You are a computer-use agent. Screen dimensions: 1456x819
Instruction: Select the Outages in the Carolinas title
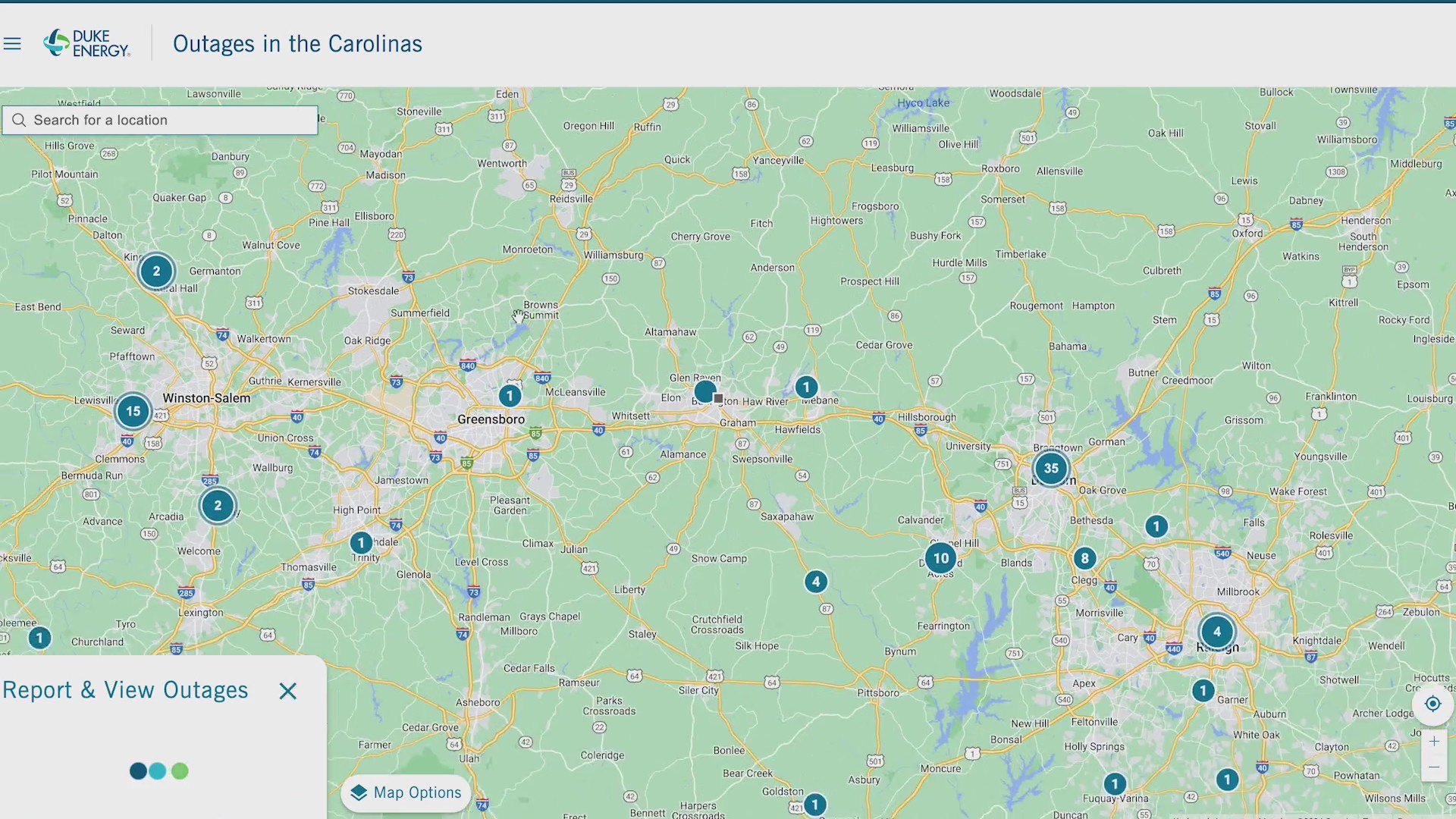click(297, 43)
